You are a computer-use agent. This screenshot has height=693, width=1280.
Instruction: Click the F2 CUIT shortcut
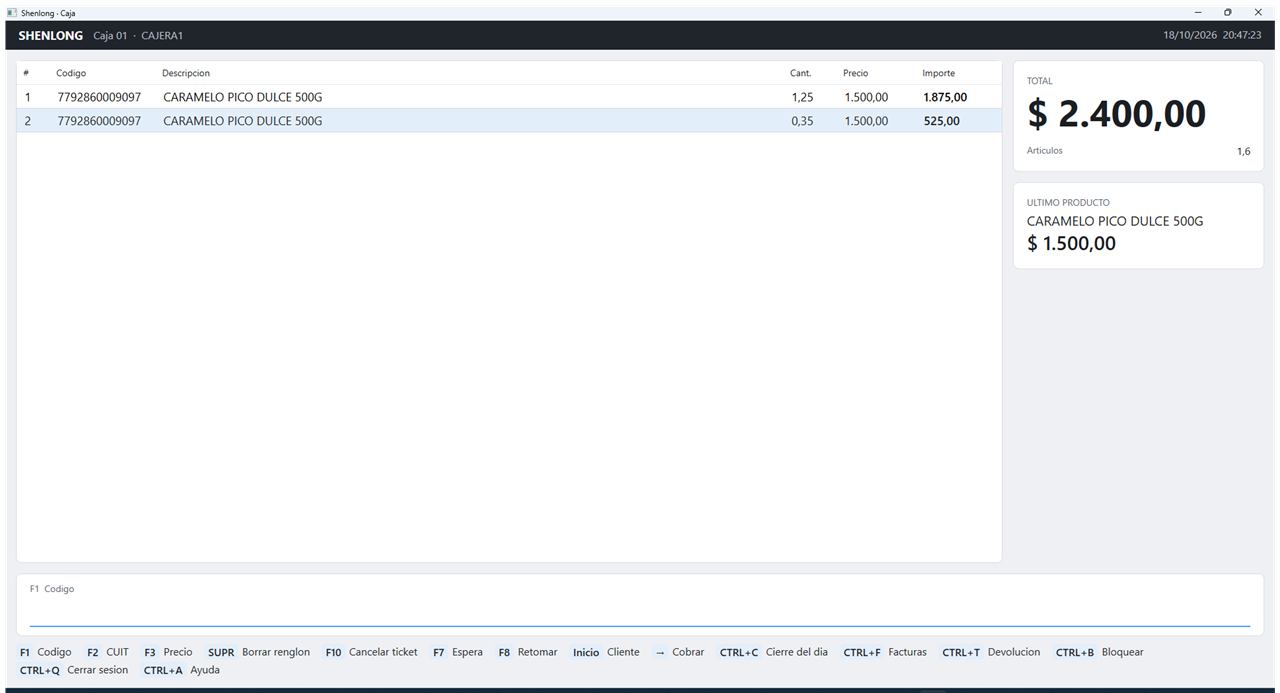(108, 652)
